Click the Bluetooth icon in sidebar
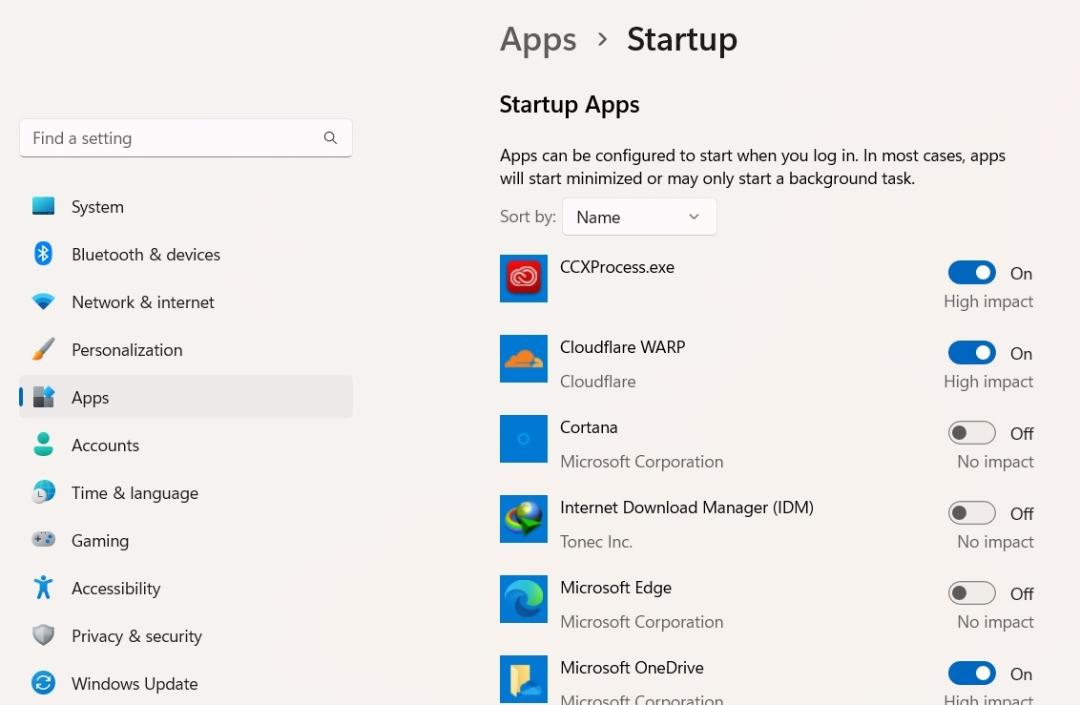1080x705 pixels. [x=43, y=254]
